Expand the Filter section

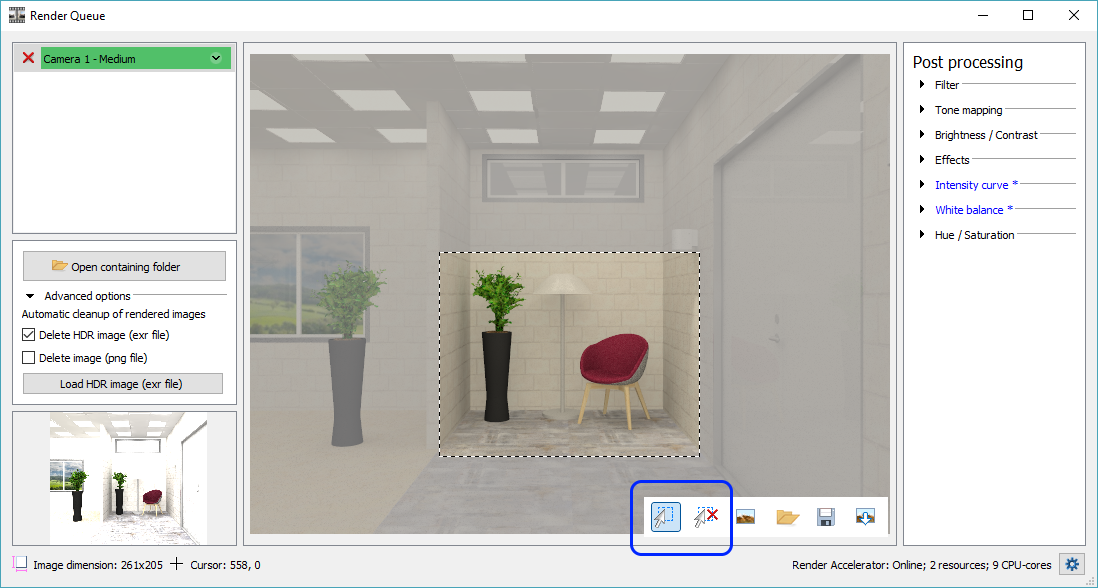pos(921,85)
